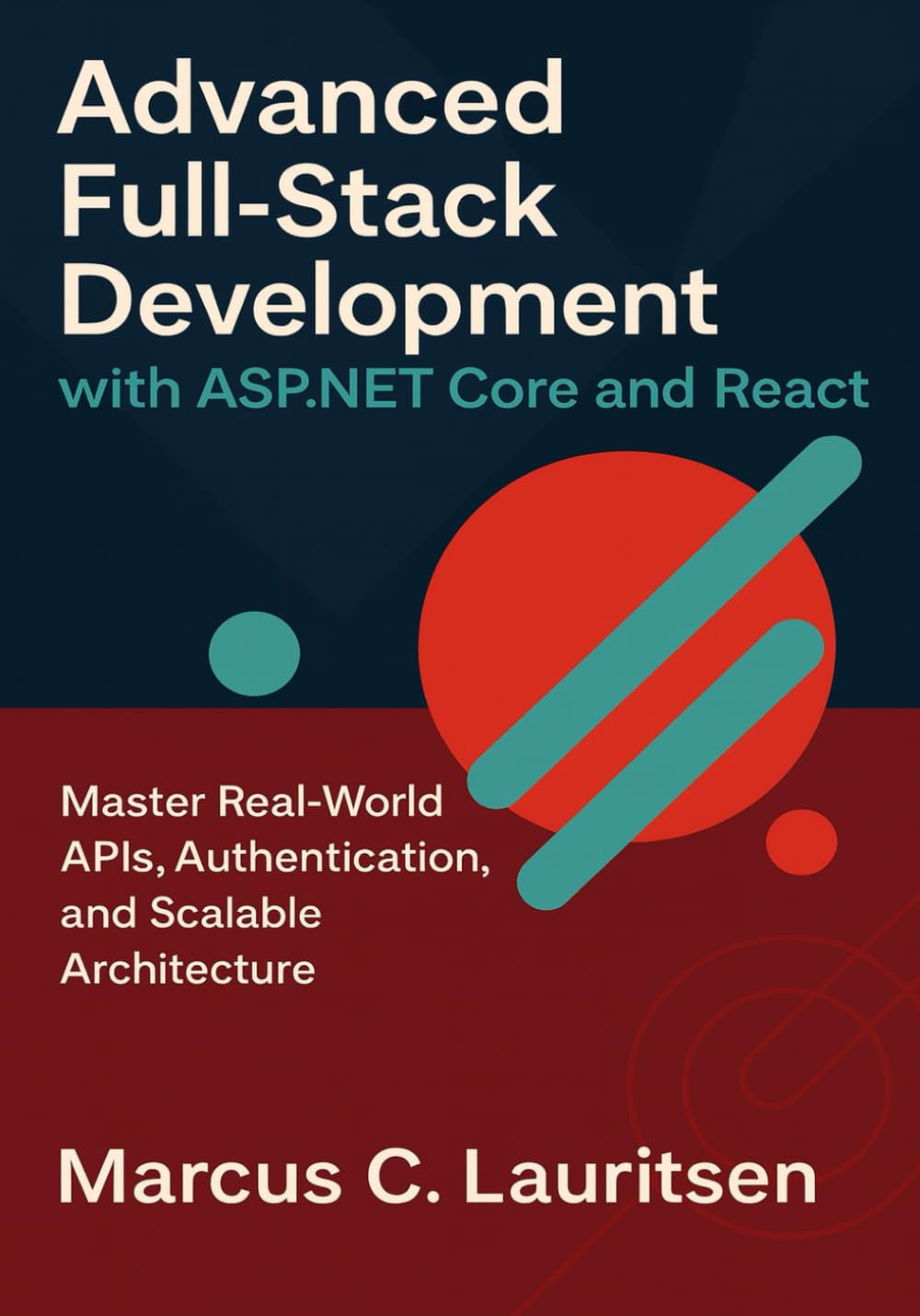Click the "Master Real-World" tagline line
The height and width of the screenshot is (1316, 920).
[252, 802]
